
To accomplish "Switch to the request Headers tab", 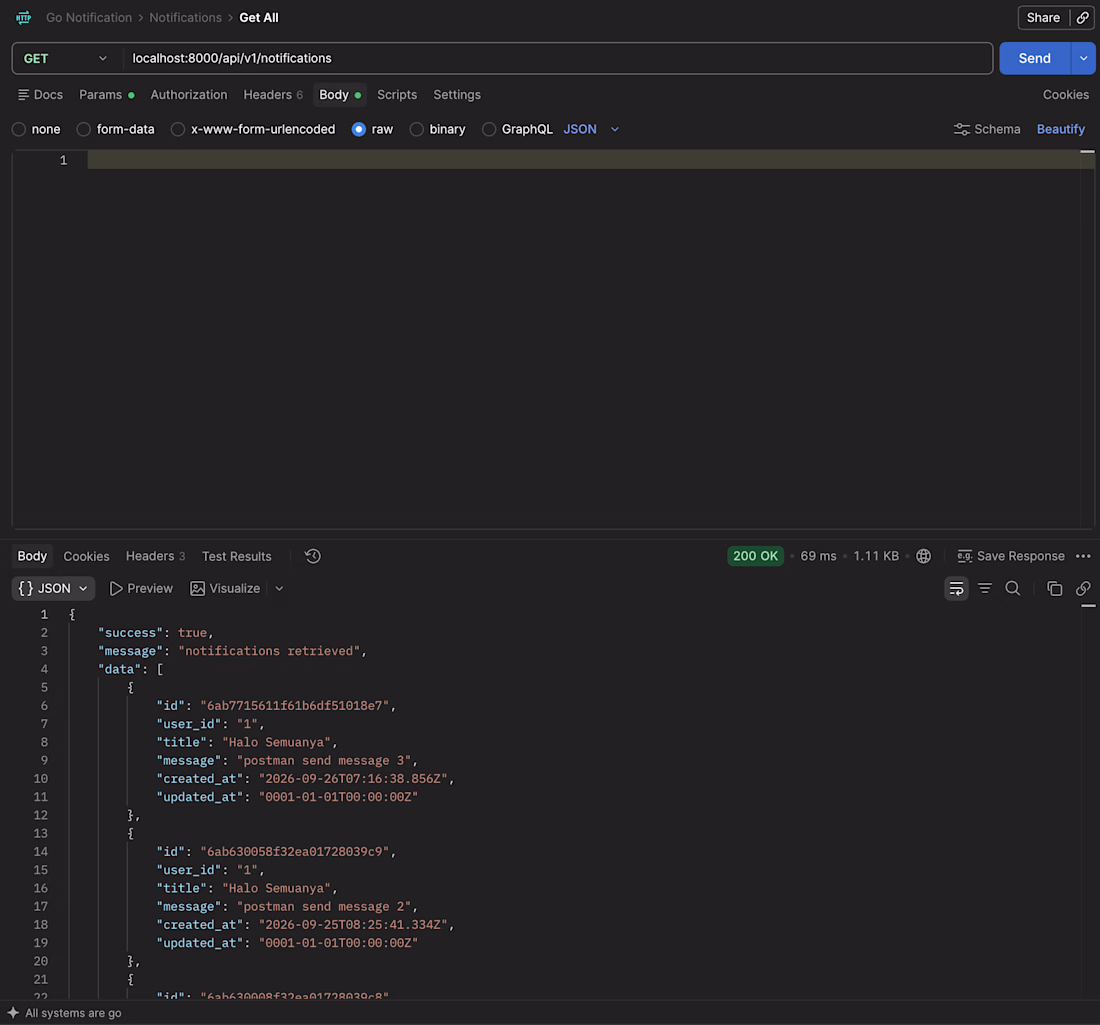I will pyautogui.click(x=273, y=95).
